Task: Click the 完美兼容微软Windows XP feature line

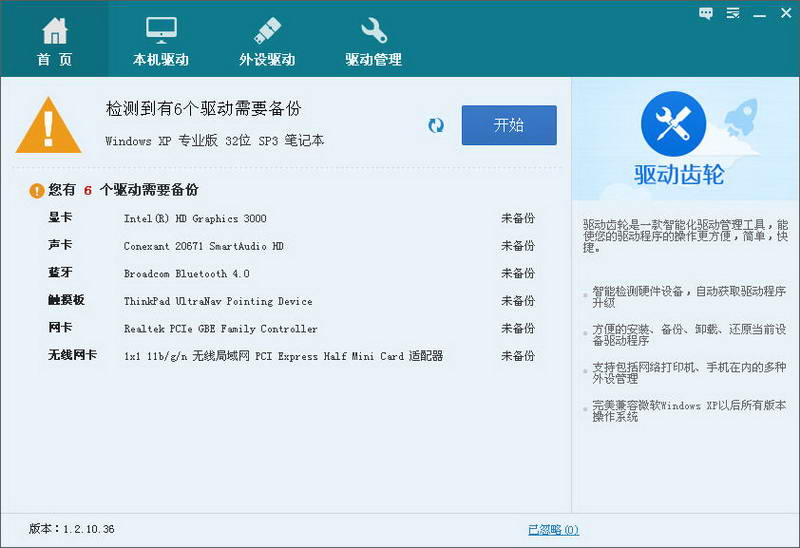Action: (689, 411)
